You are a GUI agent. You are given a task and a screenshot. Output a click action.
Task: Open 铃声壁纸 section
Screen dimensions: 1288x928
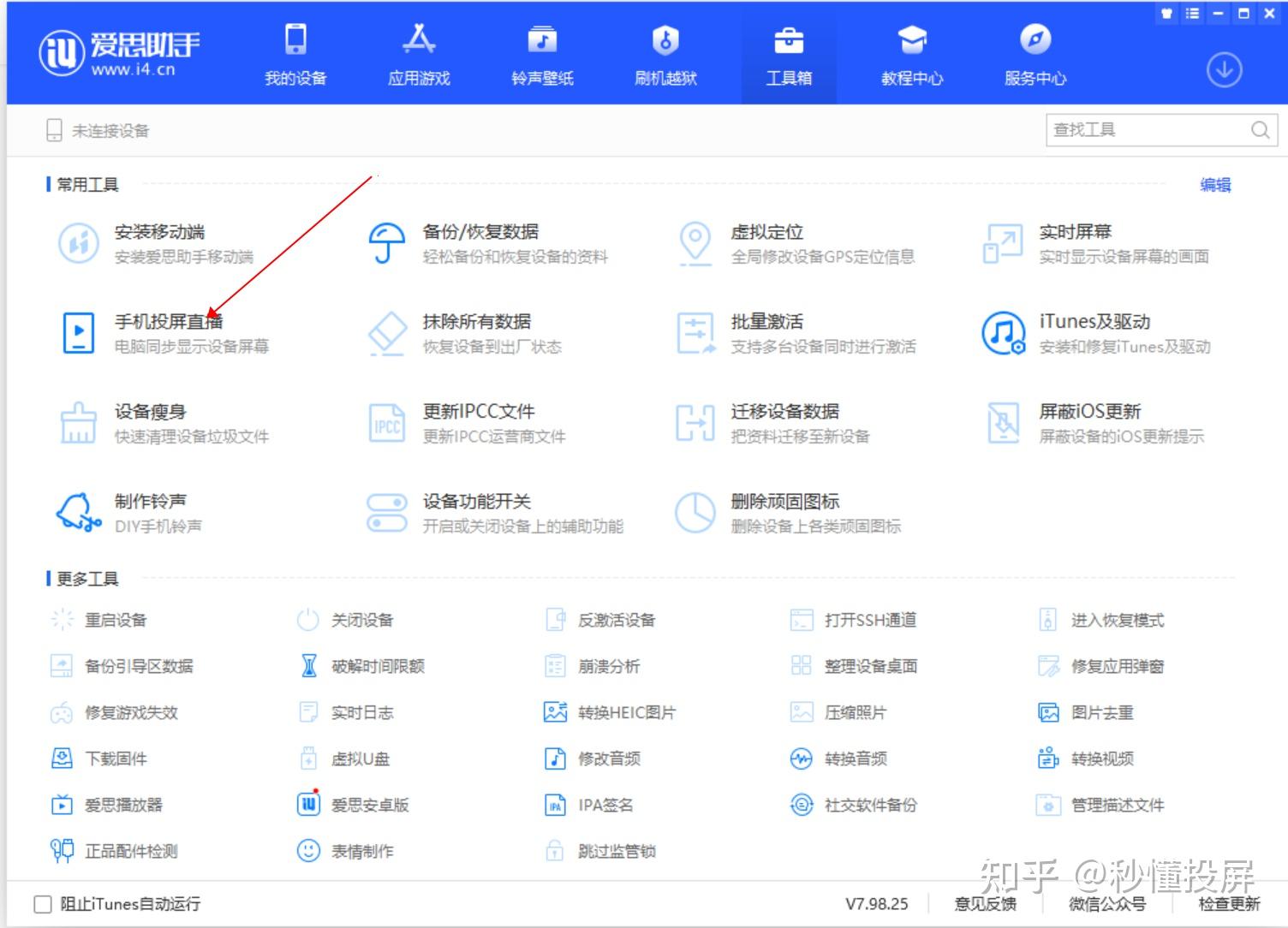542,55
